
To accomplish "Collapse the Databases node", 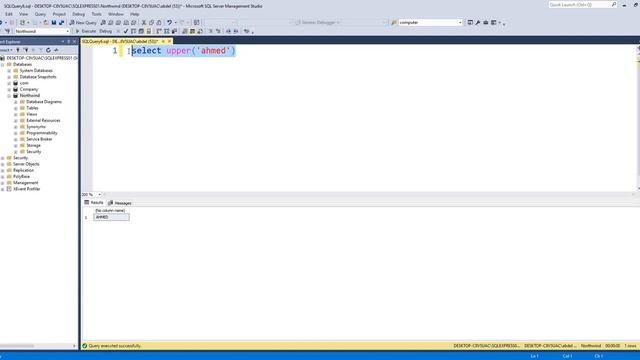I will 2,64.
